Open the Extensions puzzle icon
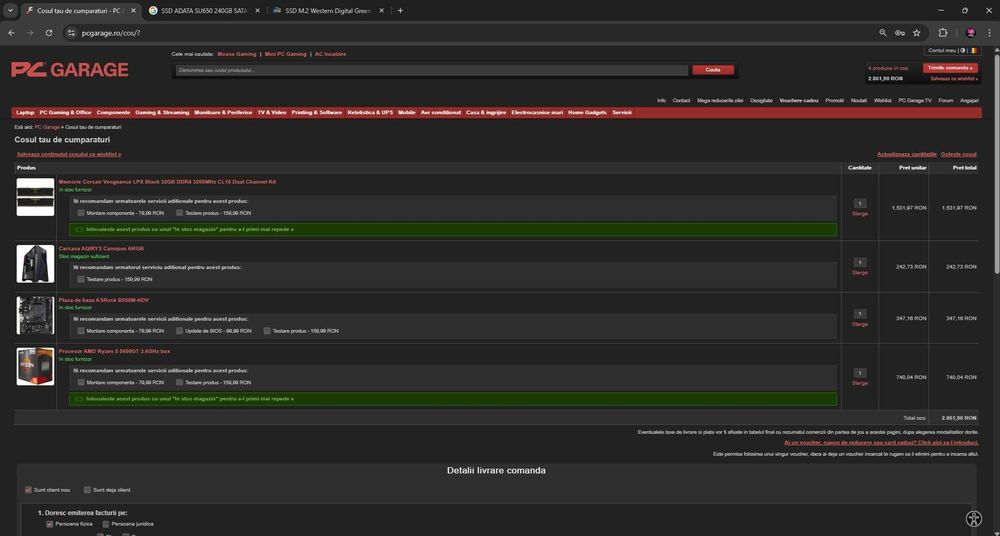 point(943,33)
